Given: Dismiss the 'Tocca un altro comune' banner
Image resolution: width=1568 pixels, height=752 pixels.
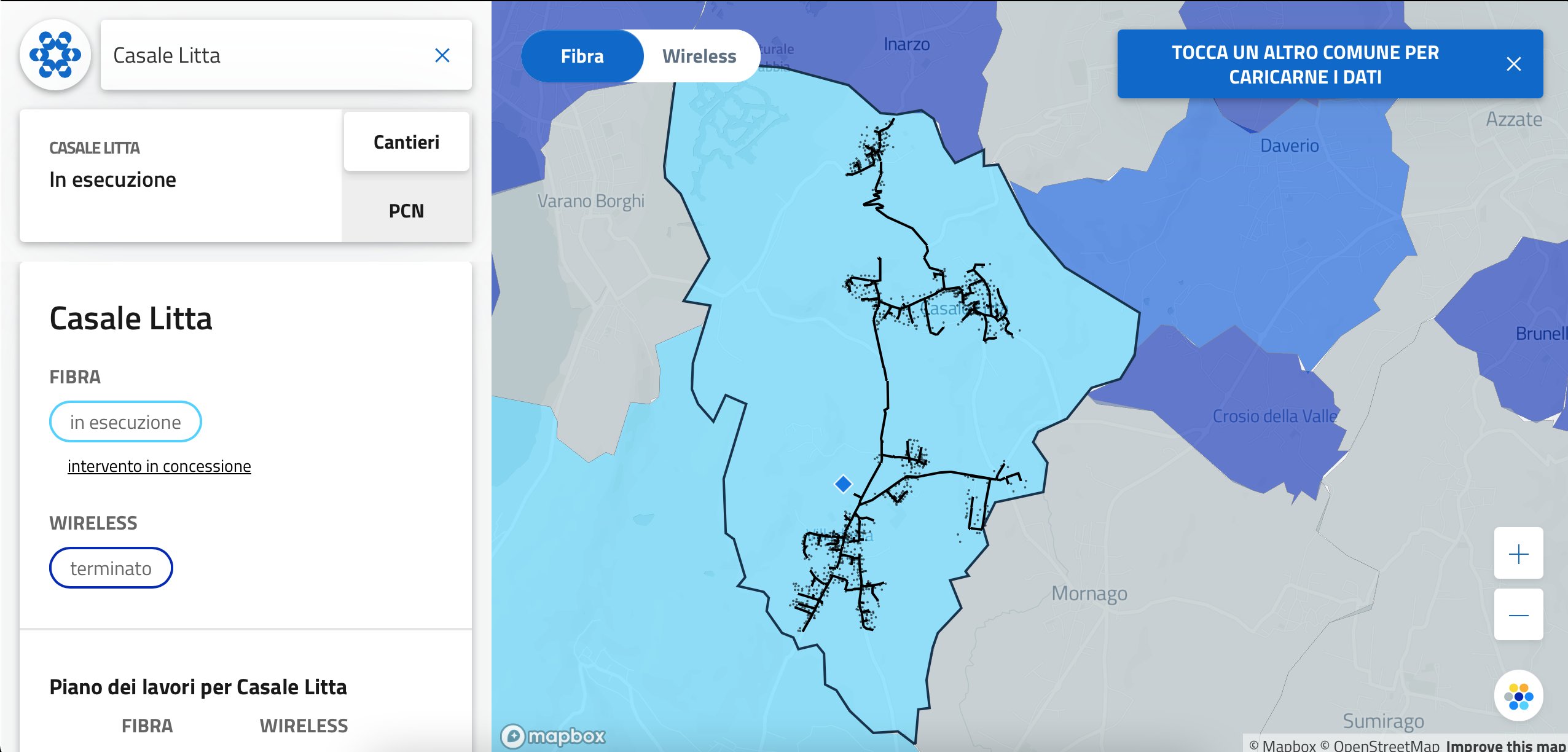Looking at the screenshot, I should point(1513,64).
